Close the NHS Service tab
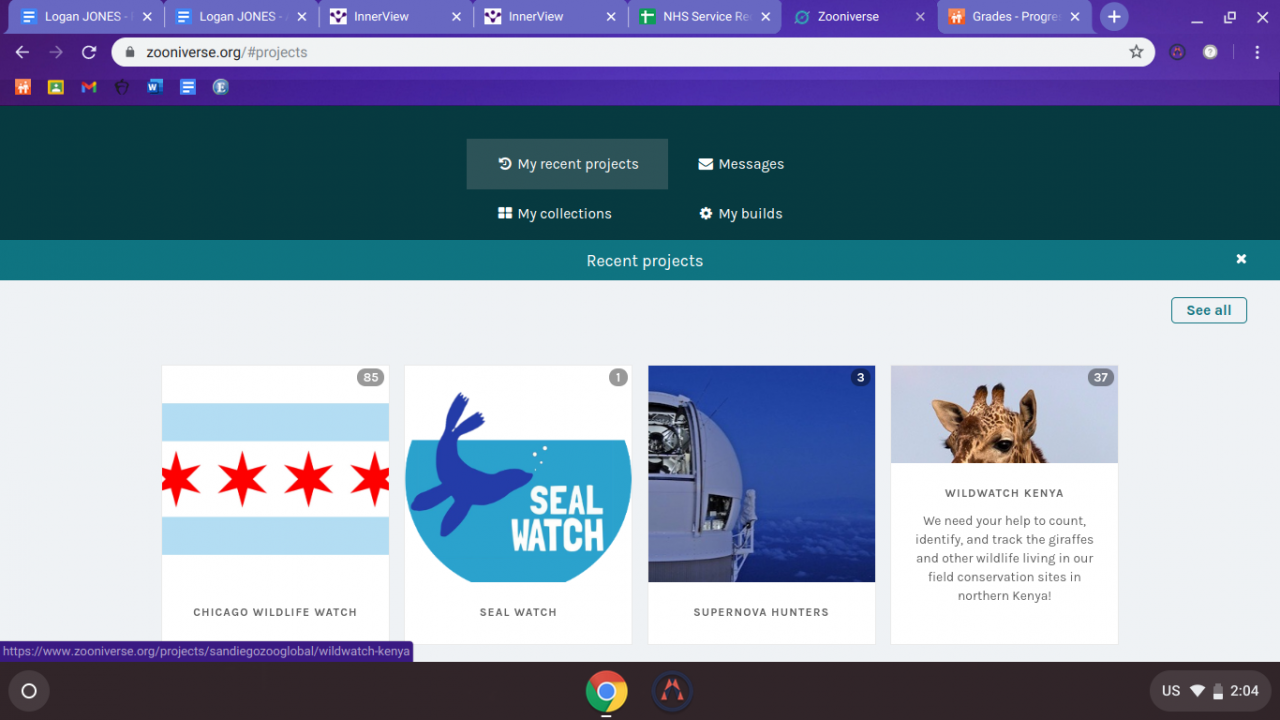This screenshot has height=720, width=1280. click(766, 17)
